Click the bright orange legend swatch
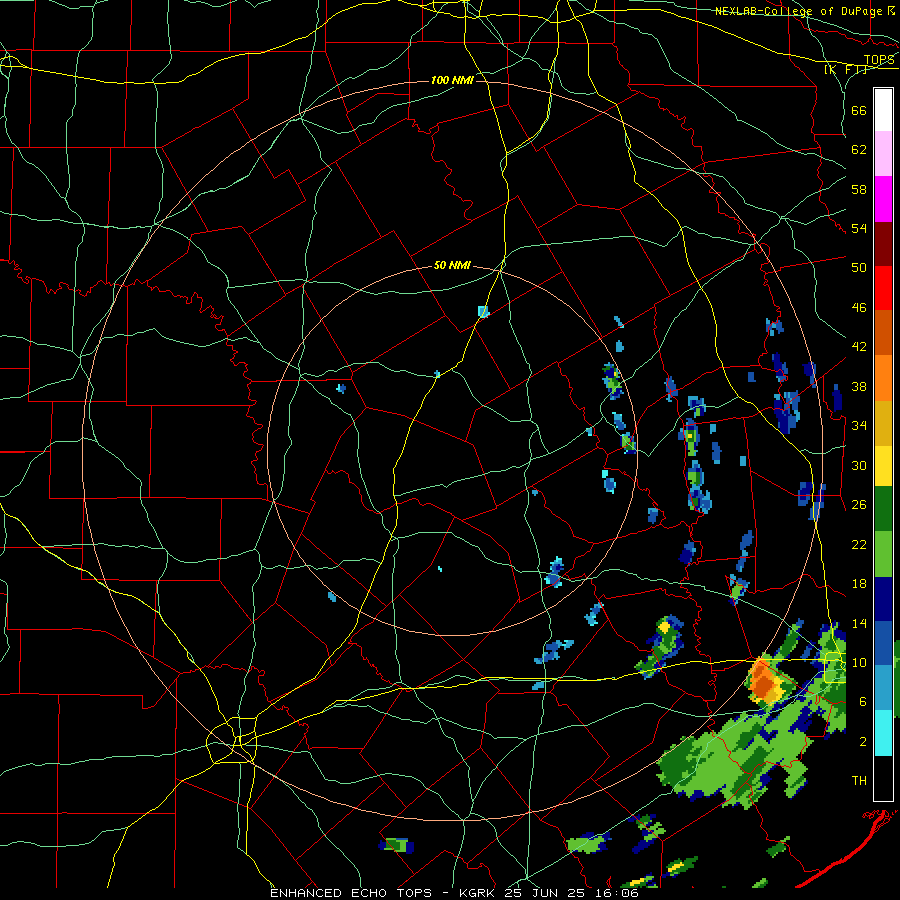This screenshot has height=900, width=900. pos(883,378)
